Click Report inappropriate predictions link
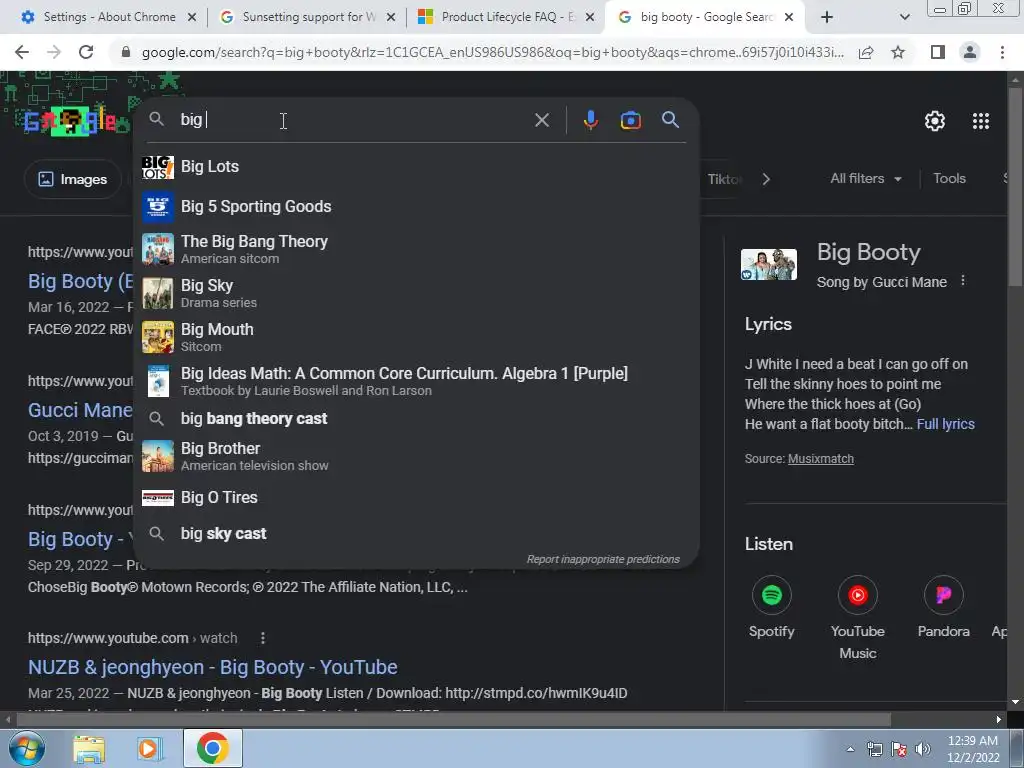1024x768 pixels. 603,559
